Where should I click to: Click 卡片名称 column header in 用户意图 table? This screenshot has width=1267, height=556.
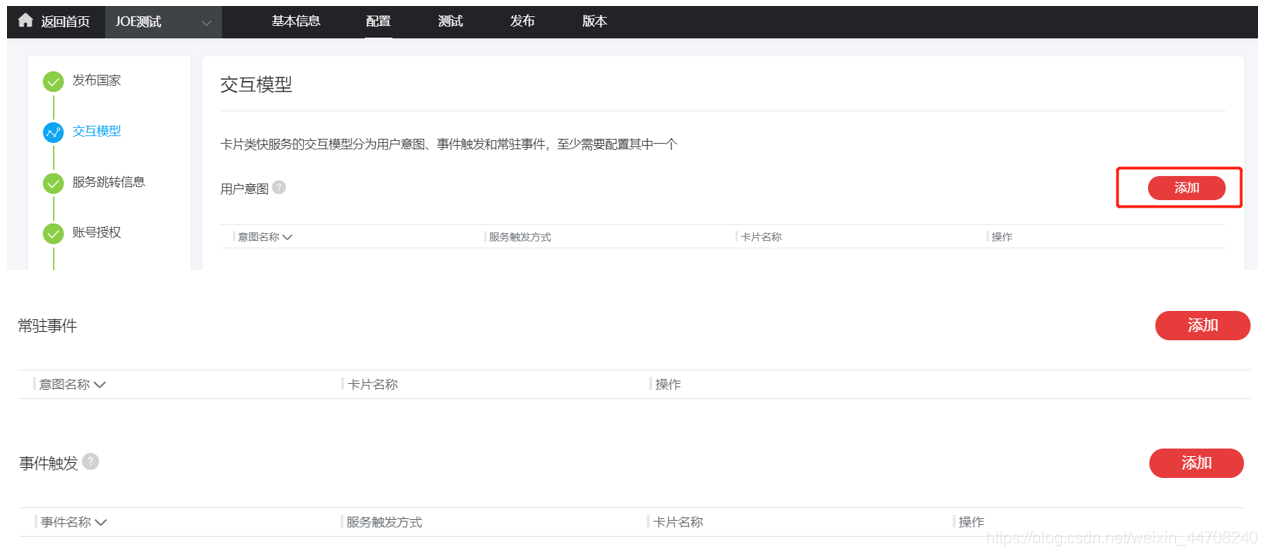coord(761,237)
